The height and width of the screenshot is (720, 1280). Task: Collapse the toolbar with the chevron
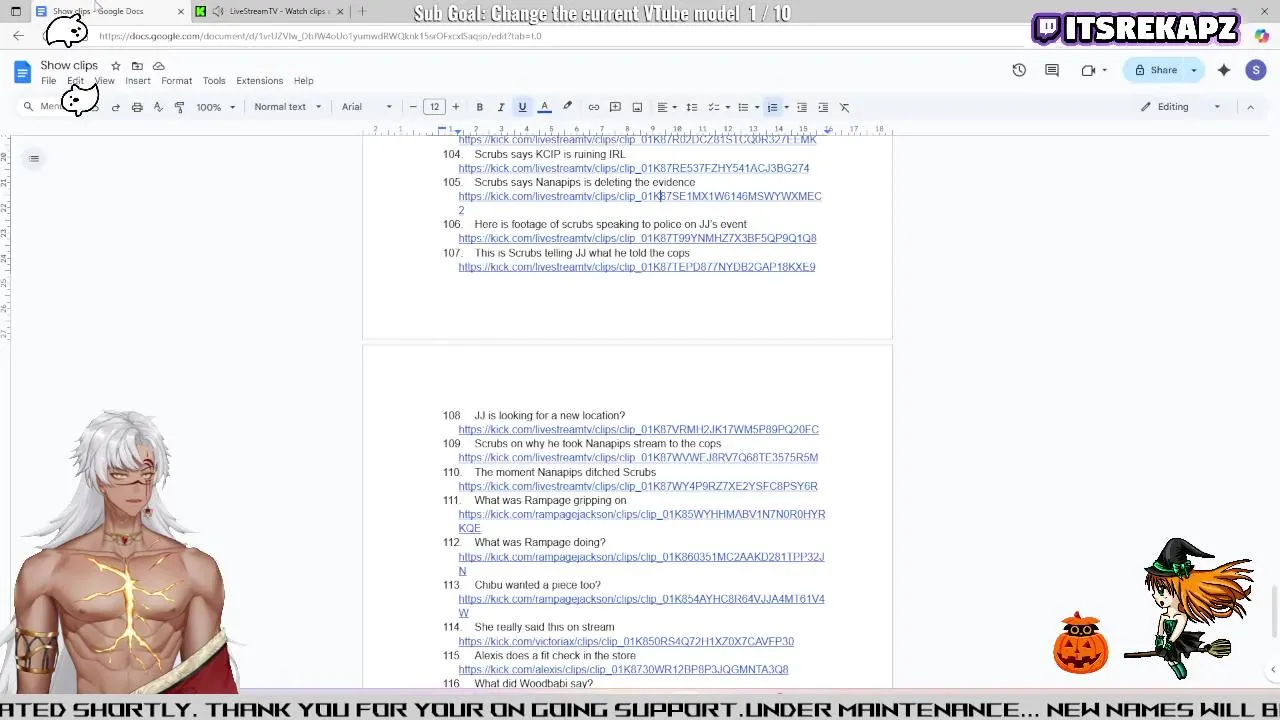pyautogui.click(x=1250, y=107)
